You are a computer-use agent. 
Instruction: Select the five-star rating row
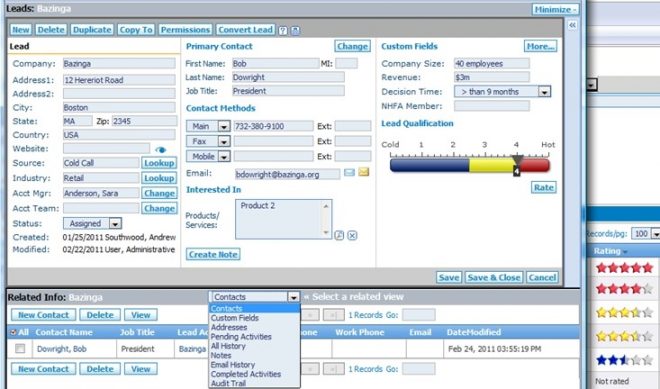point(625,267)
